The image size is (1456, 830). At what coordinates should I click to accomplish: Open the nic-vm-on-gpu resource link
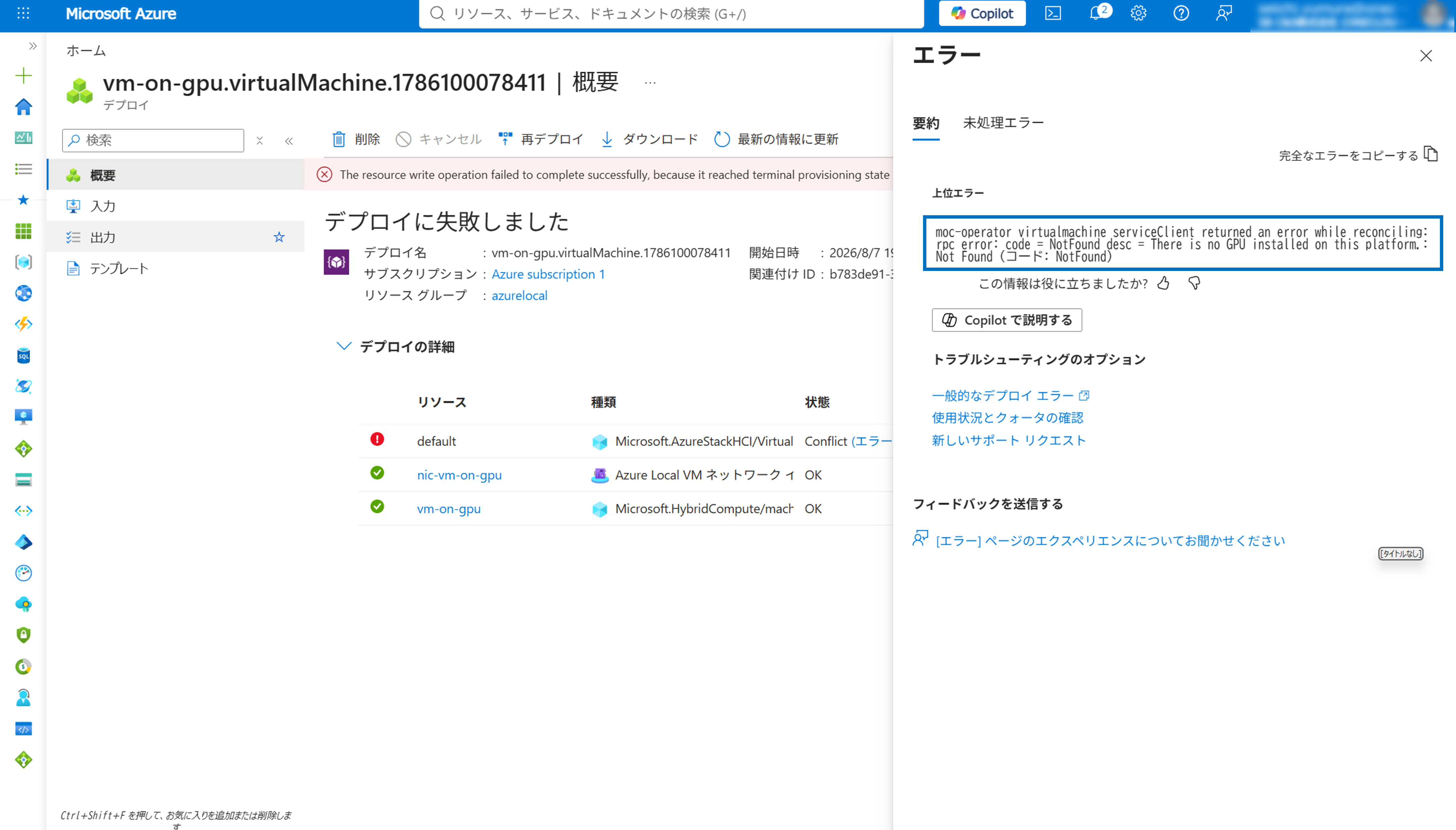coord(459,475)
